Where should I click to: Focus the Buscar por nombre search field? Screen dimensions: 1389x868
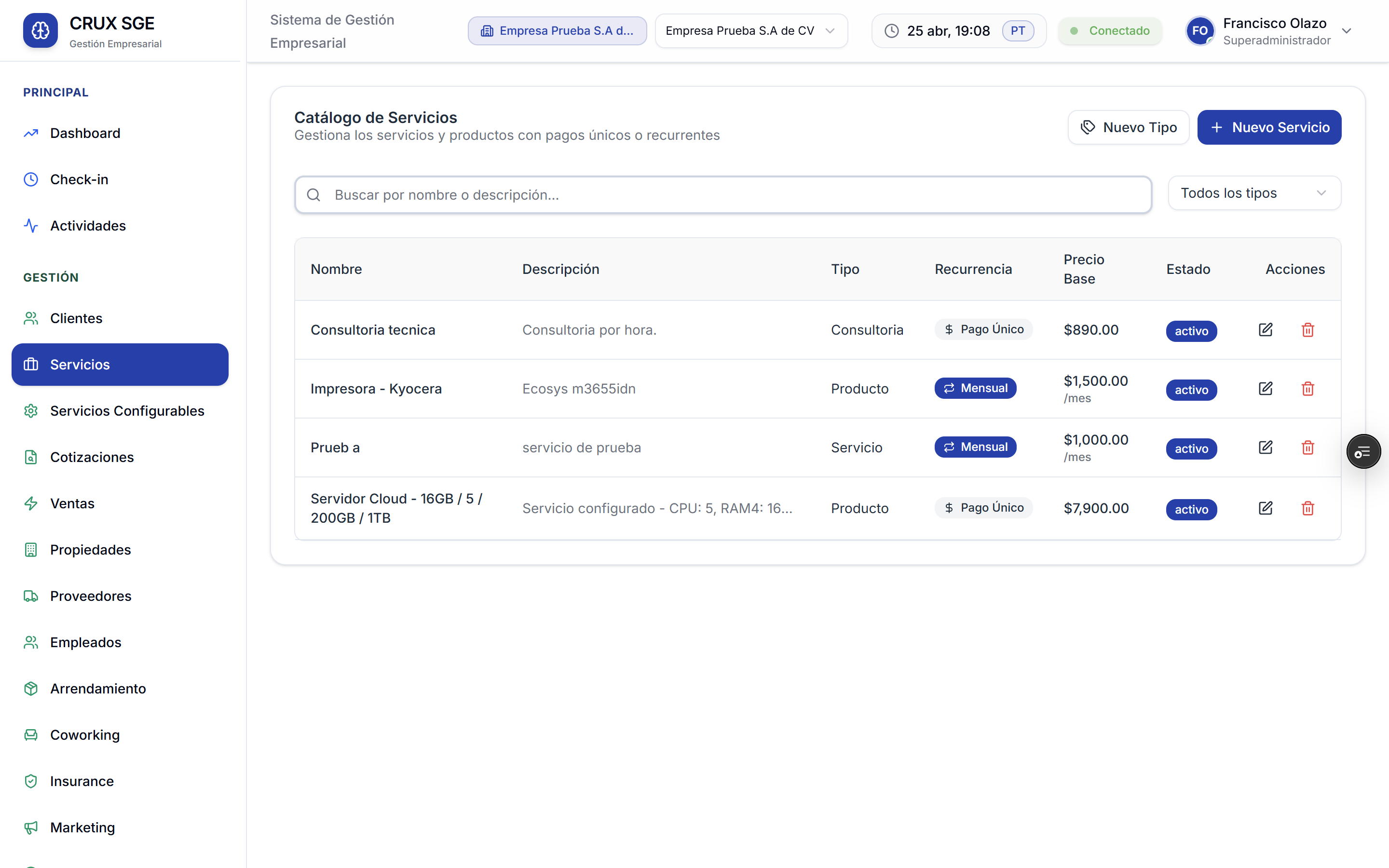(x=723, y=195)
